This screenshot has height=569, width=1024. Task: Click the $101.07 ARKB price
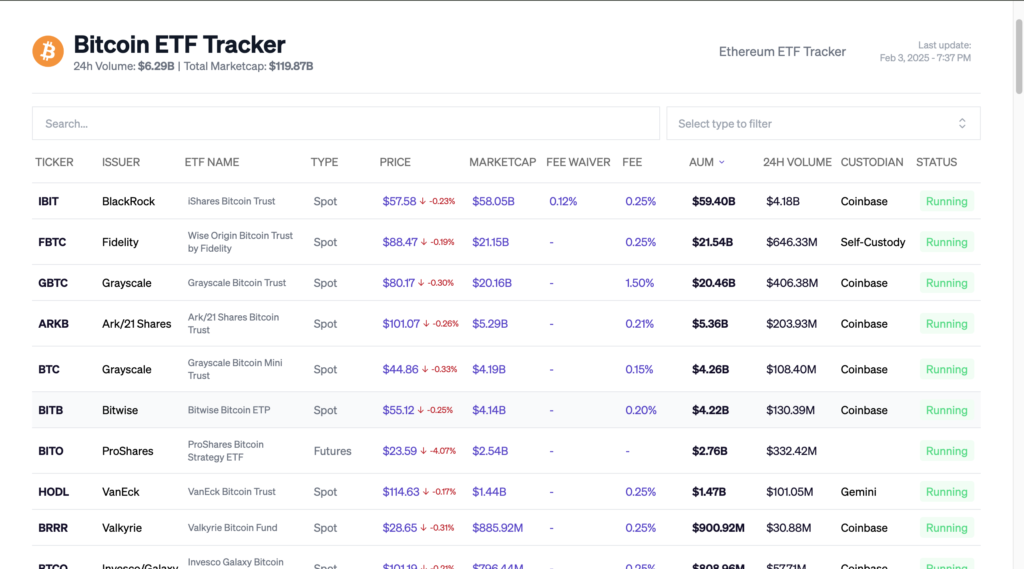pos(401,323)
